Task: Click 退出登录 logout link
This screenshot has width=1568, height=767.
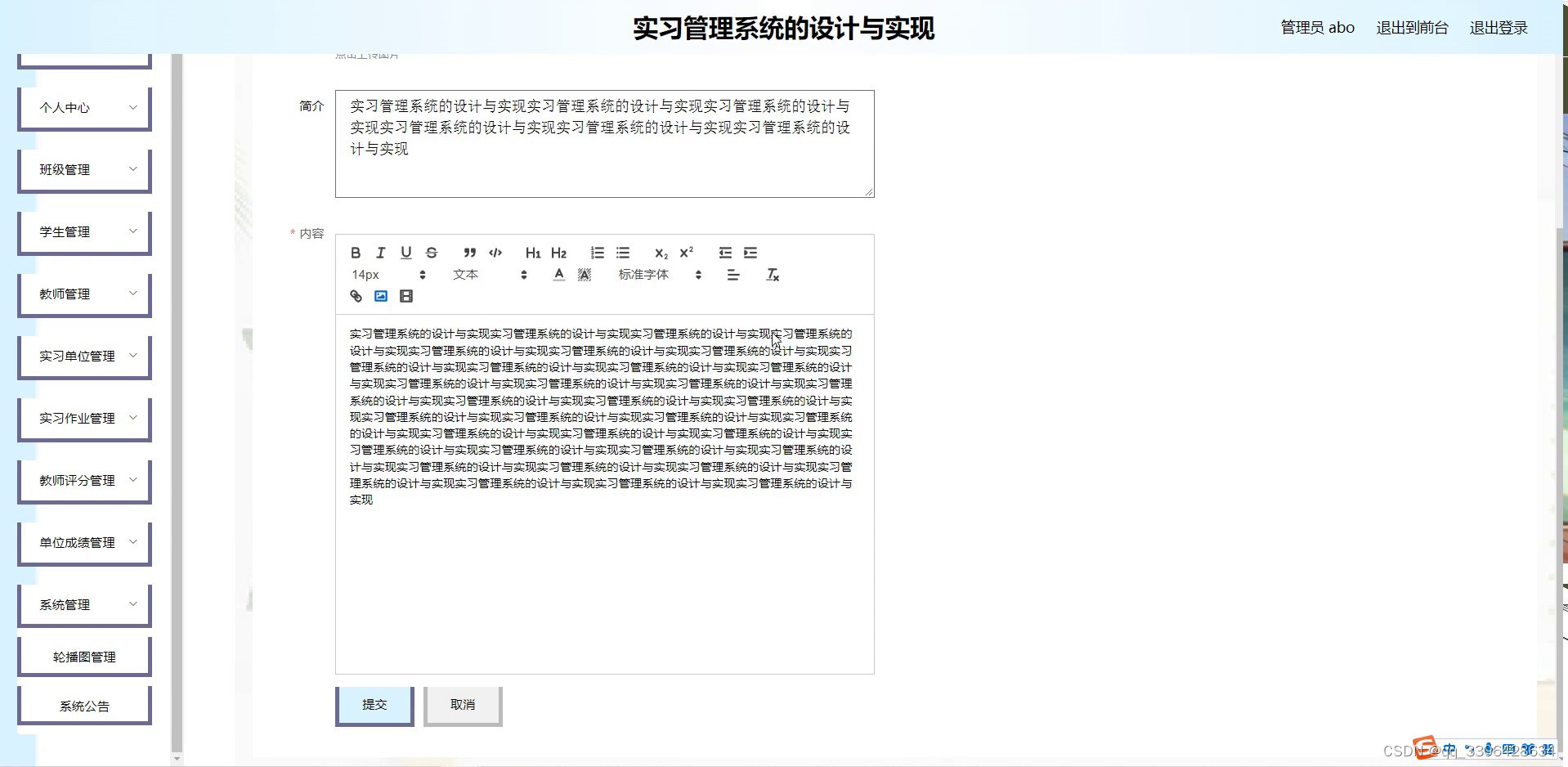Action: click(x=1499, y=28)
